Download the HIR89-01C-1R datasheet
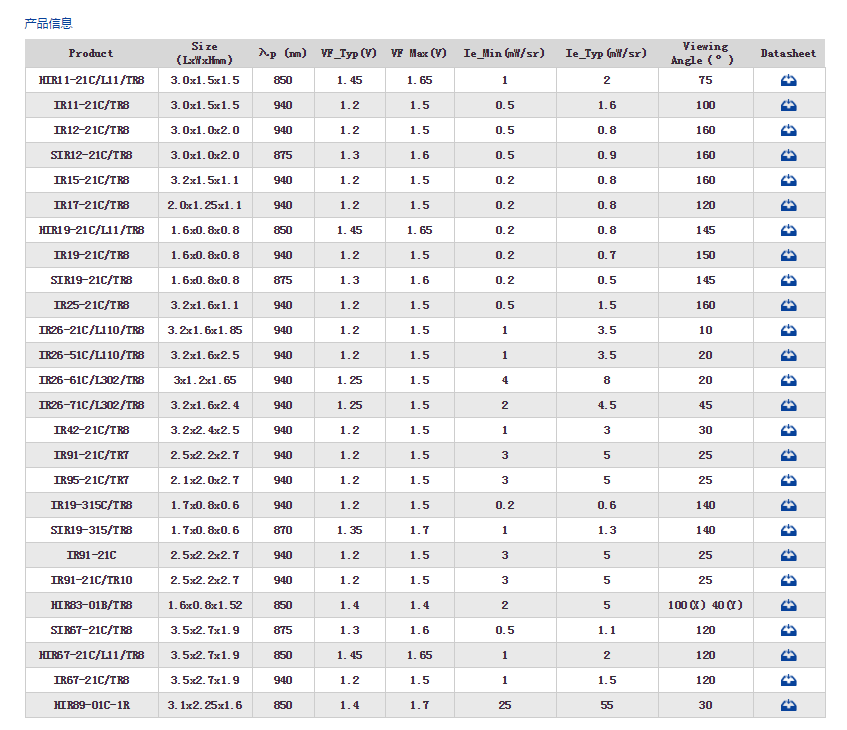847x730 pixels. [788, 705]
